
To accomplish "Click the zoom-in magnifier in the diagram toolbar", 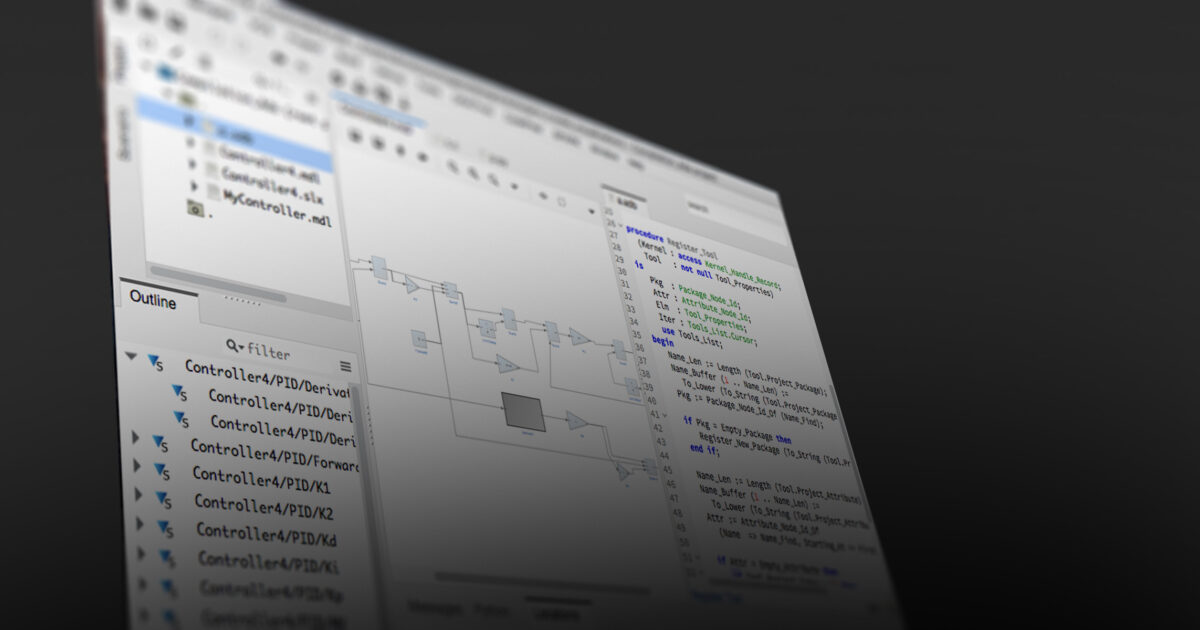I will pos(452,165).
